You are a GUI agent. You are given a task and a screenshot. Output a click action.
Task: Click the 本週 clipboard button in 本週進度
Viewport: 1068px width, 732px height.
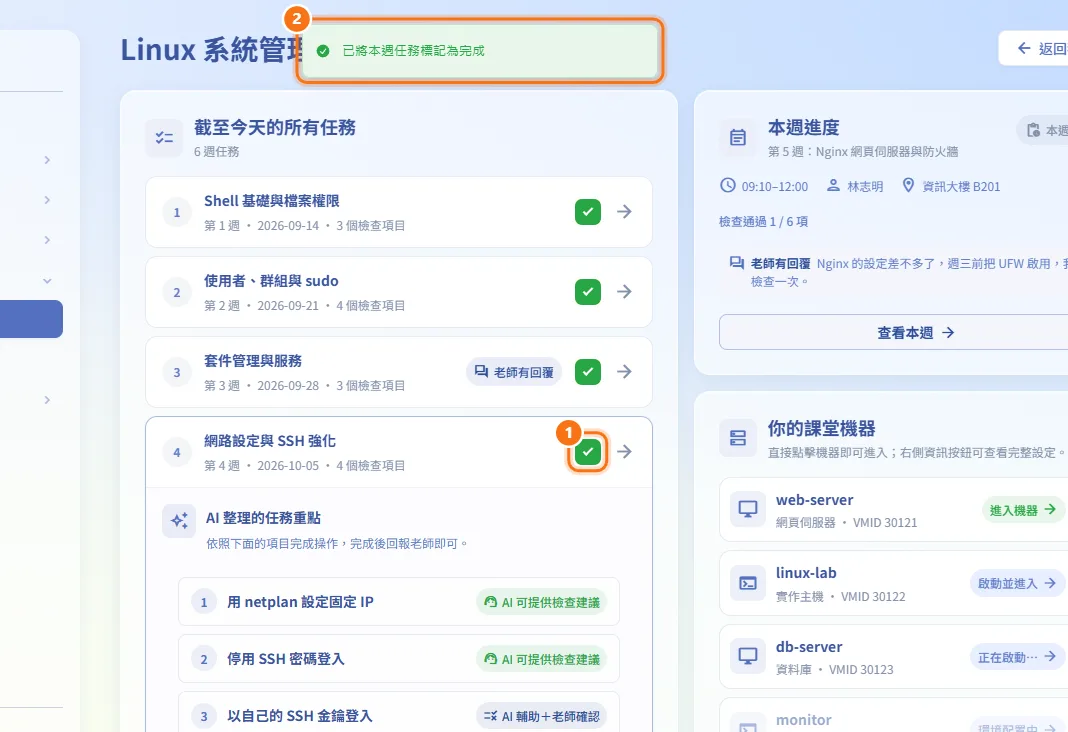[1043, 130]
